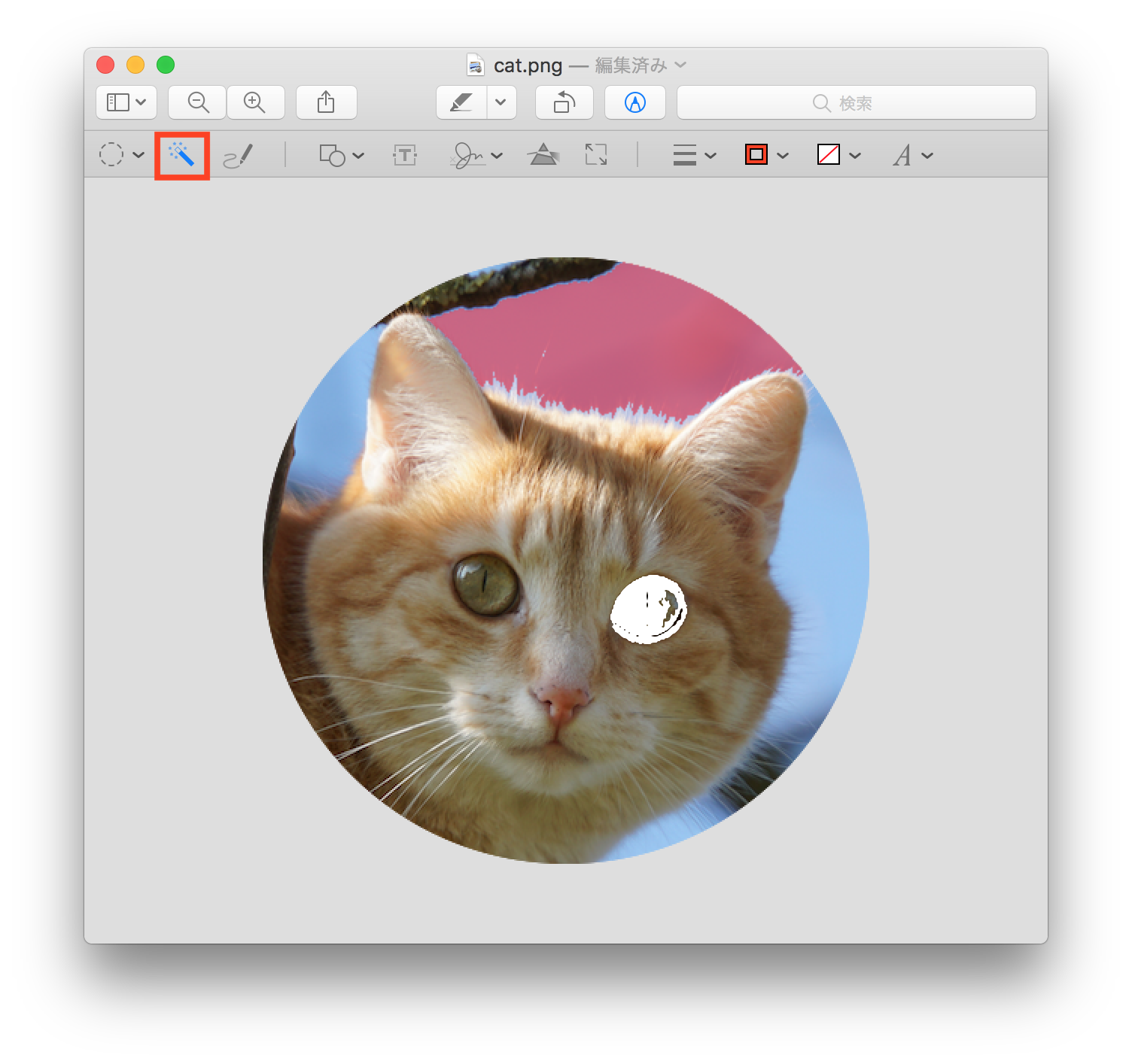Zoom in on the image
The image size is (1132, 1064).
256,102
